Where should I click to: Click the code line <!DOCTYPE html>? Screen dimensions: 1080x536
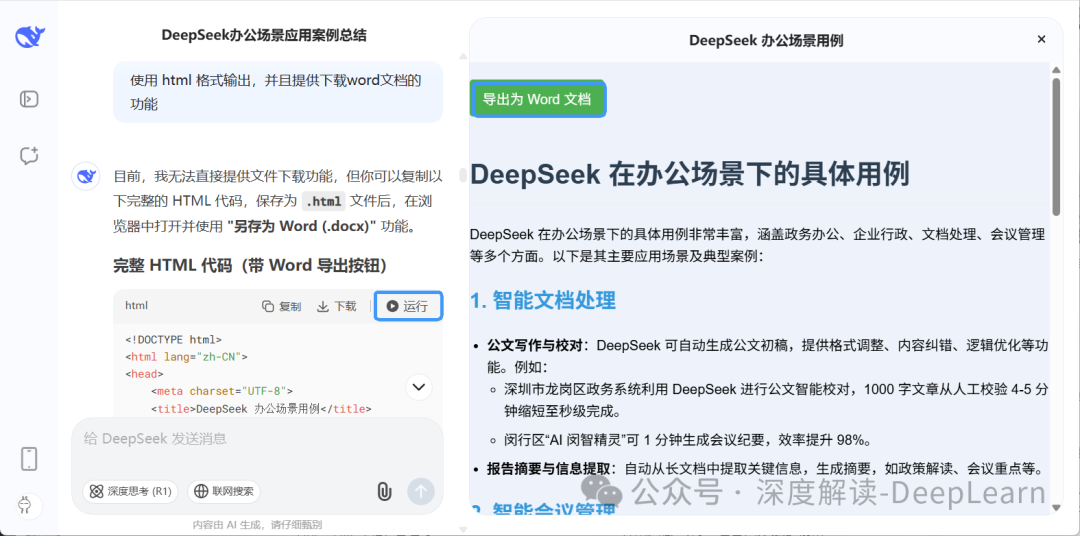(174, 339)
